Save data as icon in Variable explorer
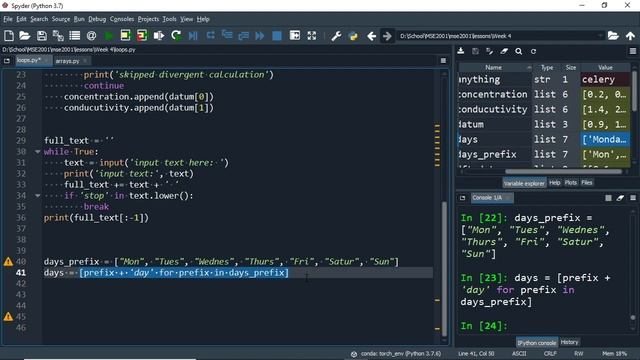The width and height of the screenshot is (640, 360). click(475, 51)
